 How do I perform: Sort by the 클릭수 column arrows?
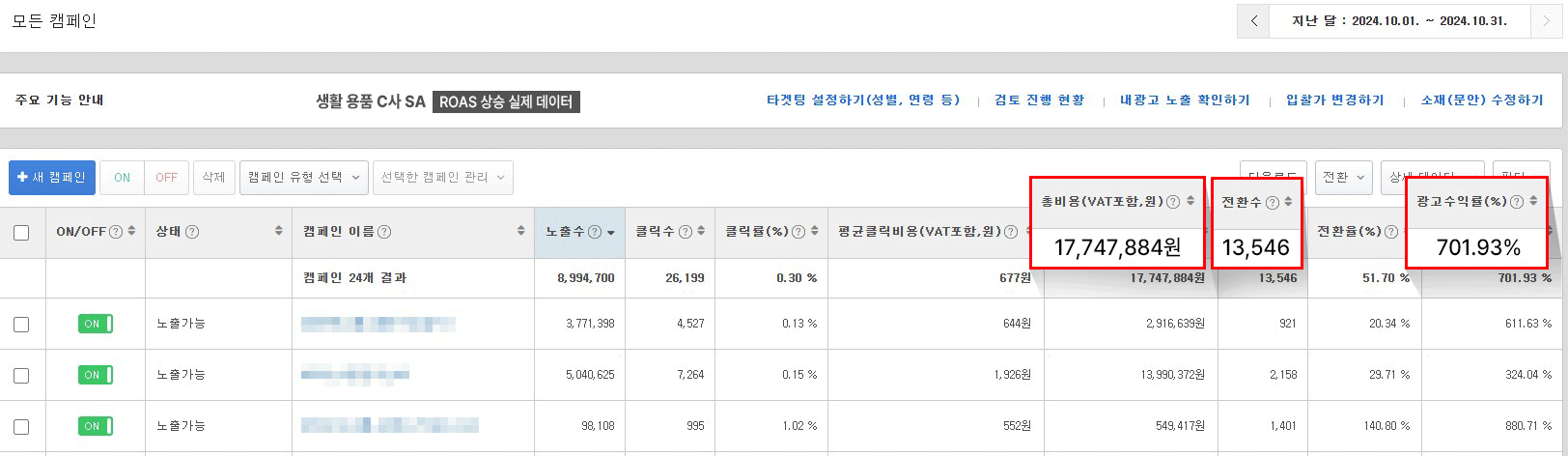[701, 232]
